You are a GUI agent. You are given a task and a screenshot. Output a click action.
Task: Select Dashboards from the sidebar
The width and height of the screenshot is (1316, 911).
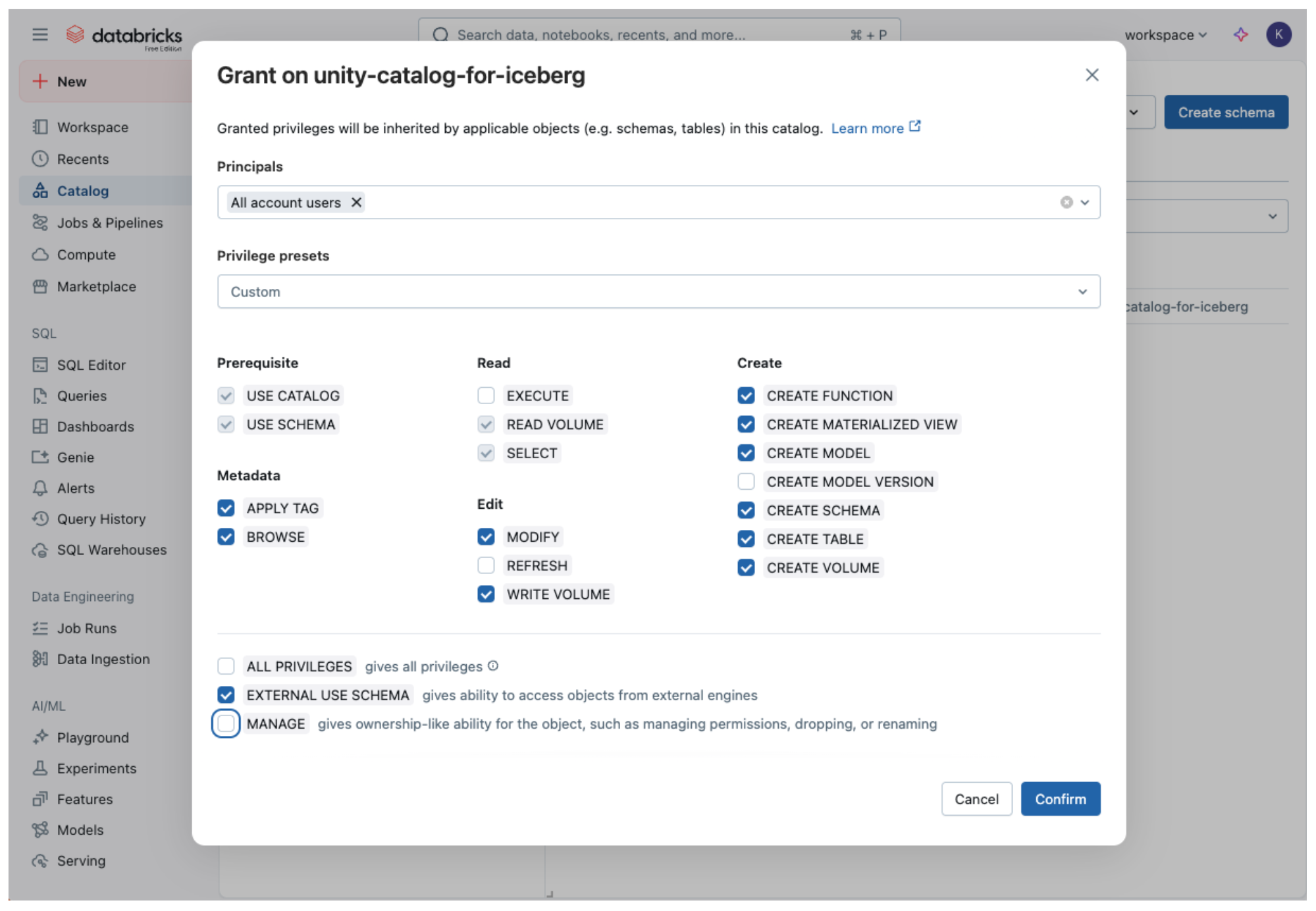pyautogui.click(x=95, y=426)
